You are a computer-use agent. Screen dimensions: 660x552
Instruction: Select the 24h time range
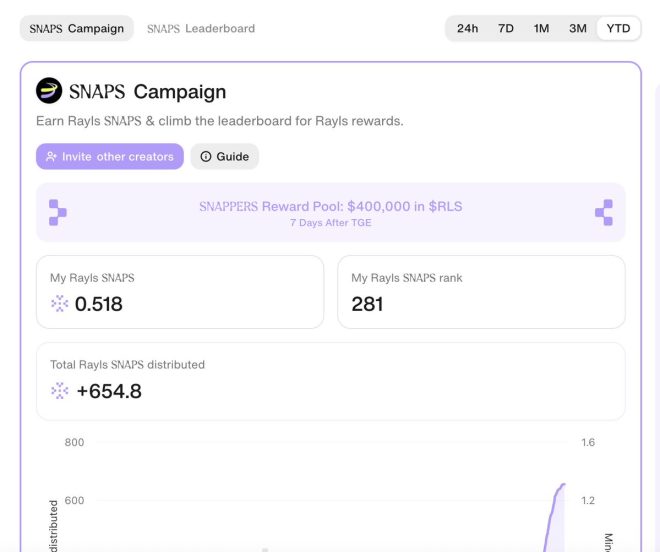click(467, 29)
